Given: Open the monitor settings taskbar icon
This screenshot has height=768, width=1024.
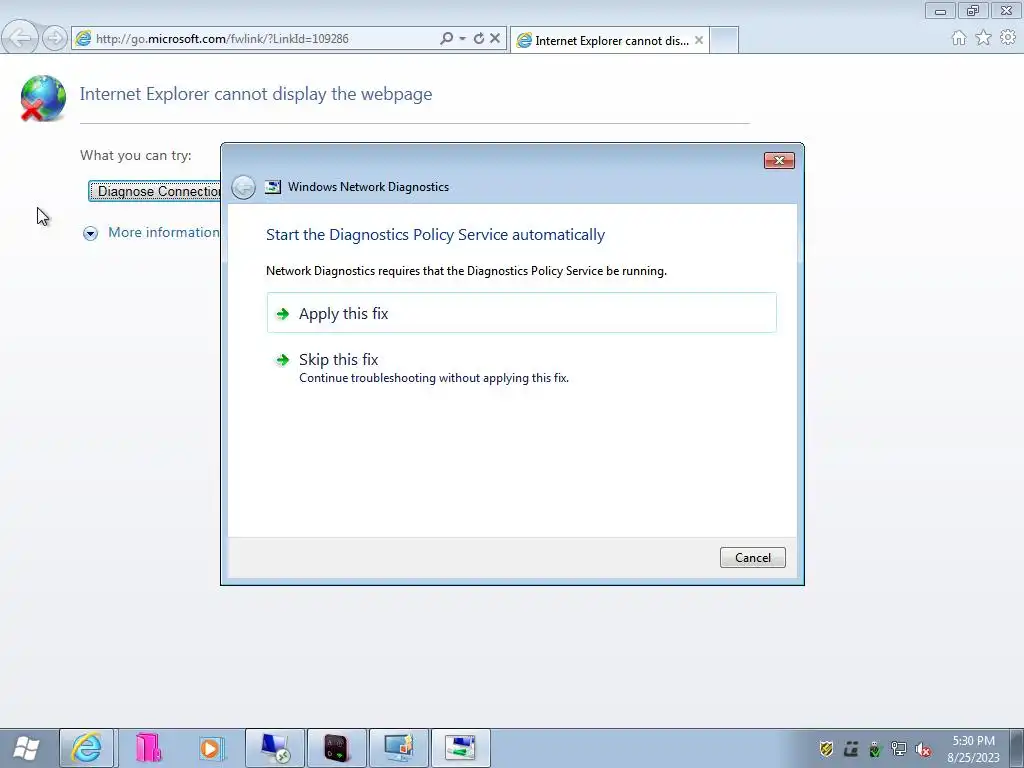Looking at the screenshot, I should click(398, 748).
